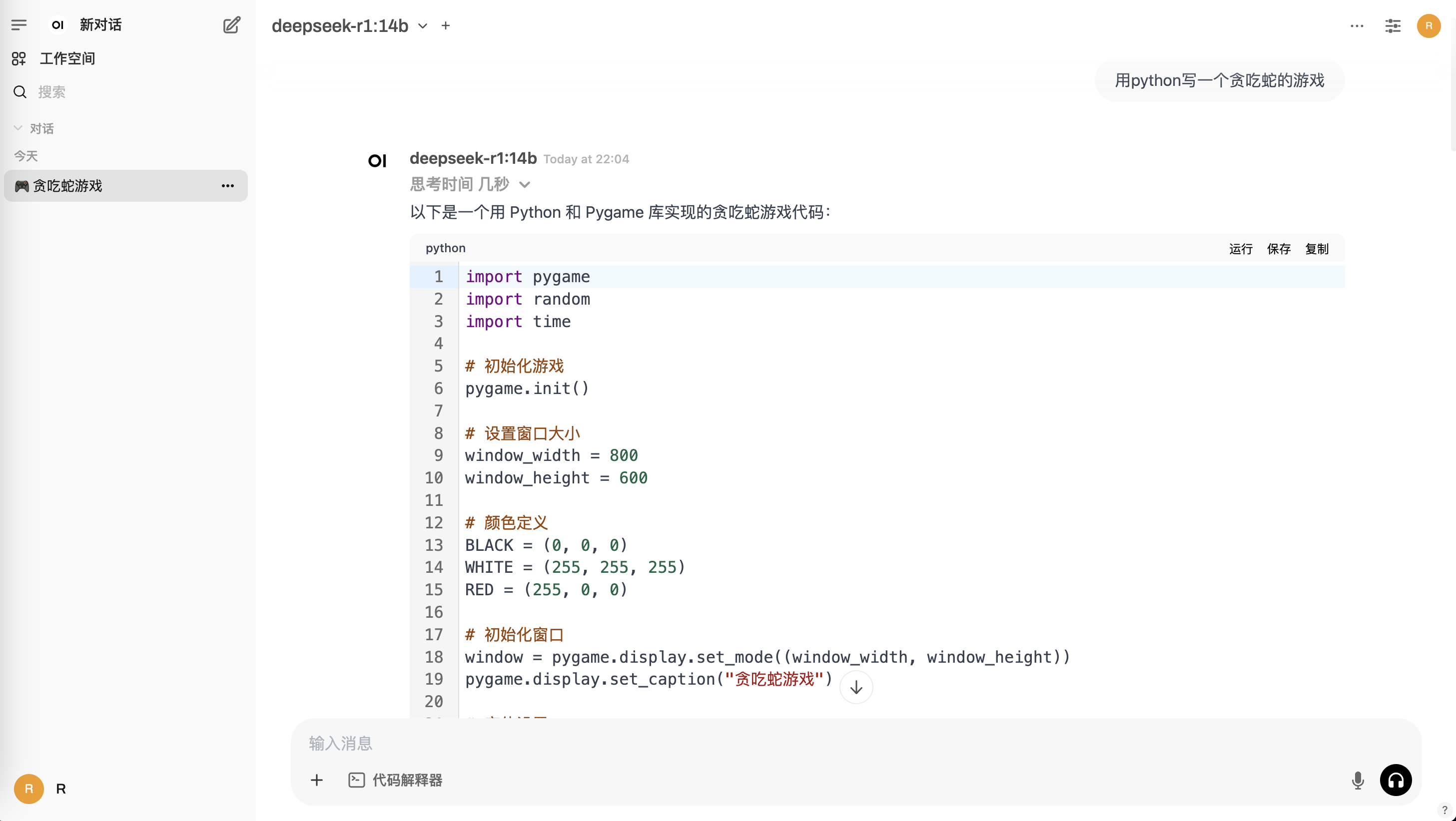The height and width of the screenshot is (821, 1456).
Task: Expand the 思考时间 几秒 thinking section
Action: pyautogui.click(x=470, y=184)
